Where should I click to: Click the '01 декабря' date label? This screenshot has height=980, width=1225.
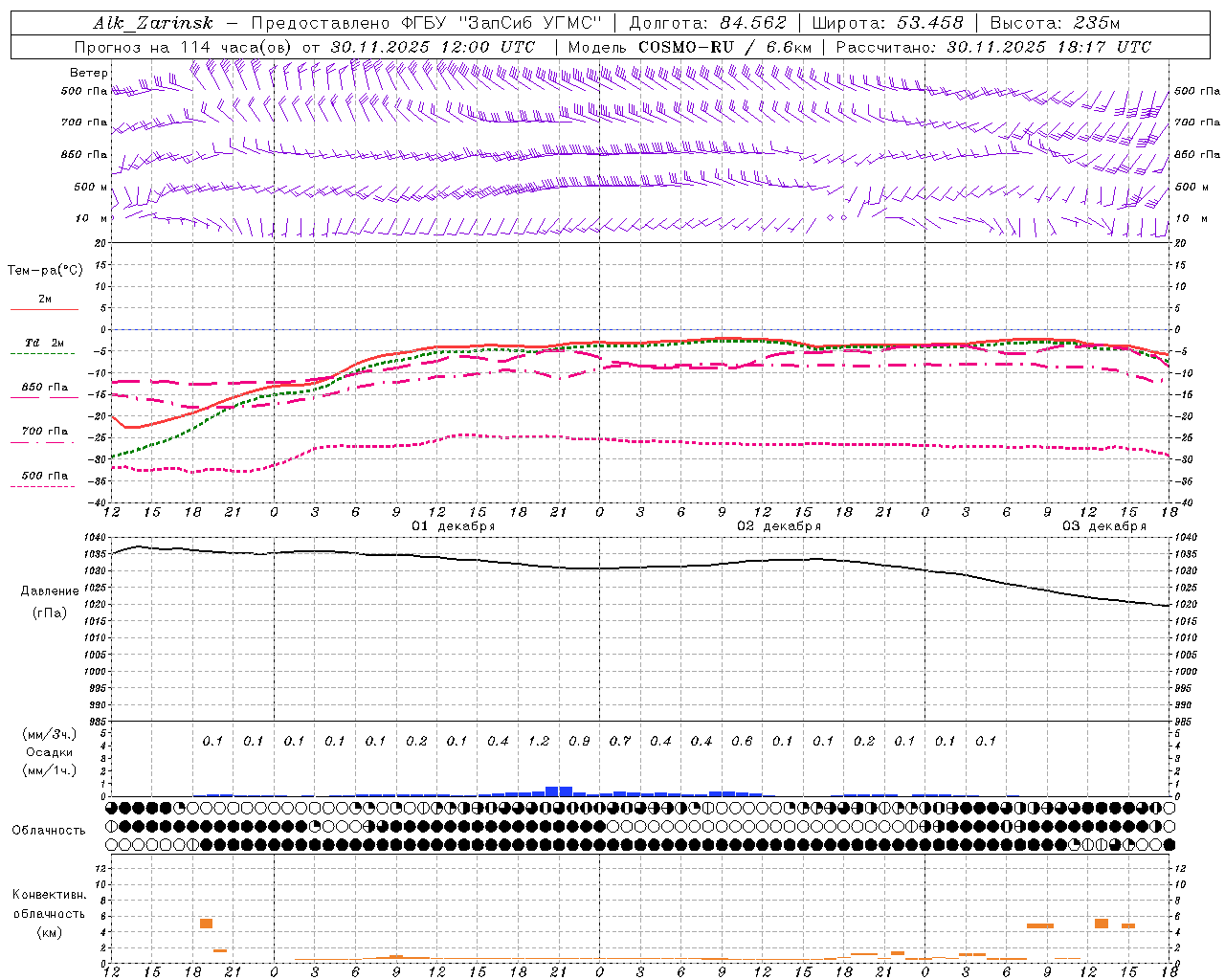coord(454,526)
